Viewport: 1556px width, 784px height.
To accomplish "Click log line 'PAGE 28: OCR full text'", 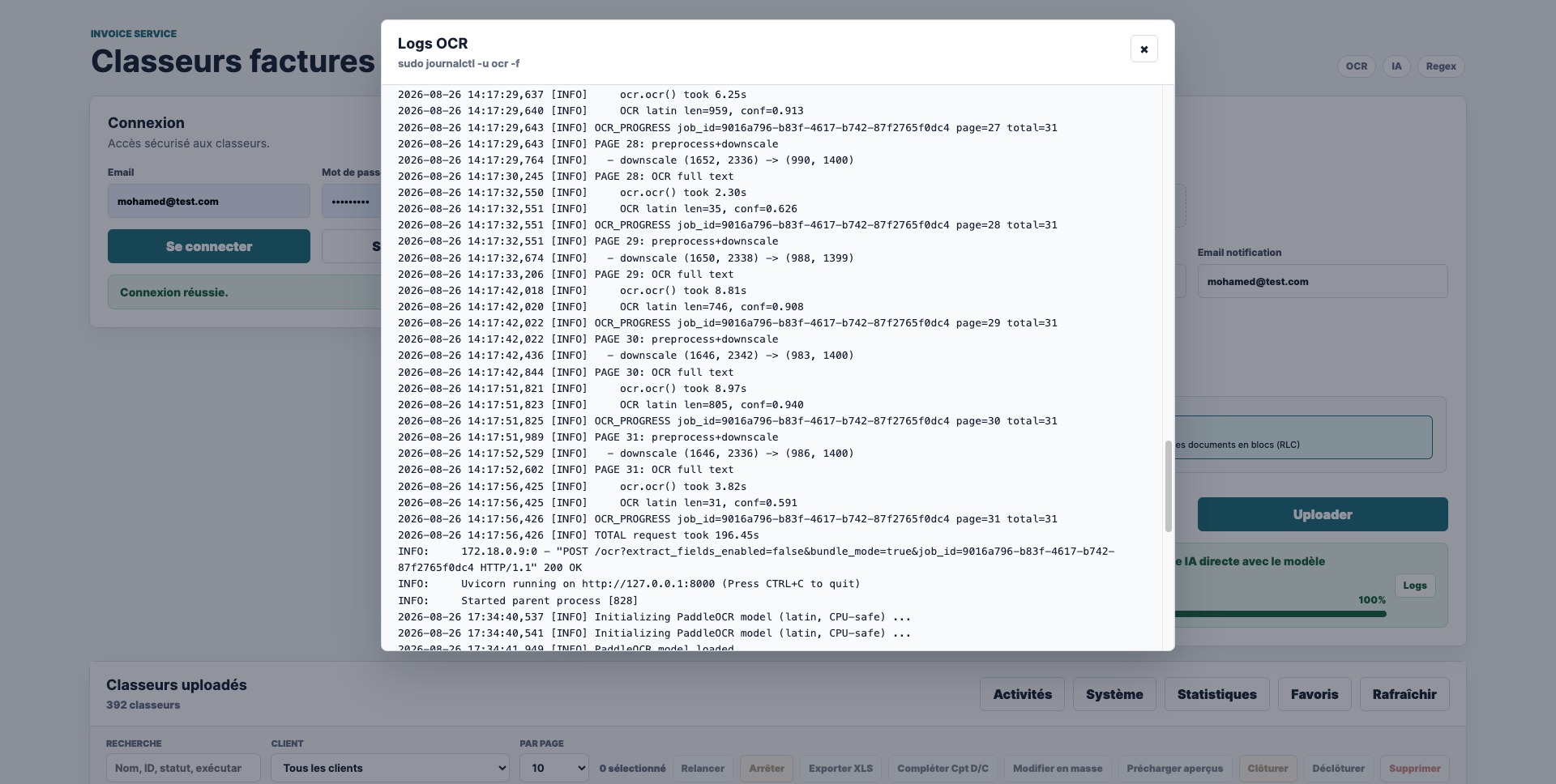I will pyautogui.click(x=566, y=177).
